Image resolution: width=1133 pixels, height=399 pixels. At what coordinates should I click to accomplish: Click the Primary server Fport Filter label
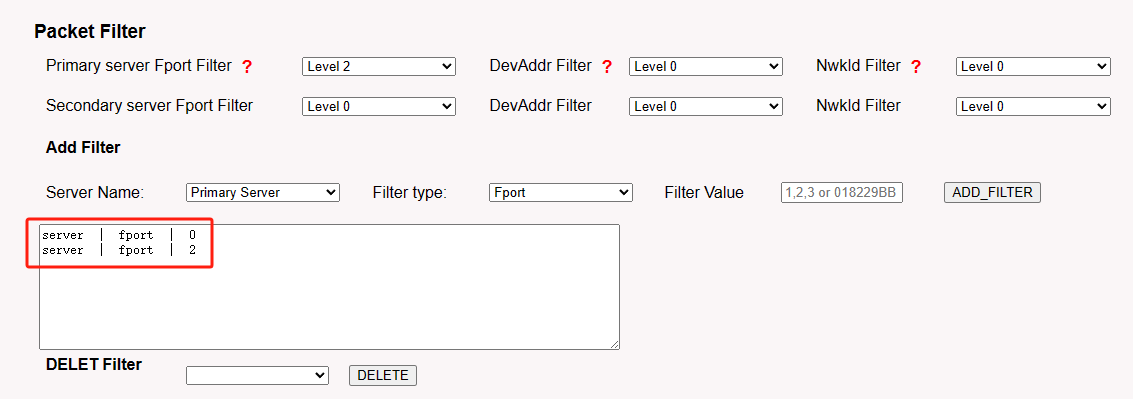click(139, 66)
